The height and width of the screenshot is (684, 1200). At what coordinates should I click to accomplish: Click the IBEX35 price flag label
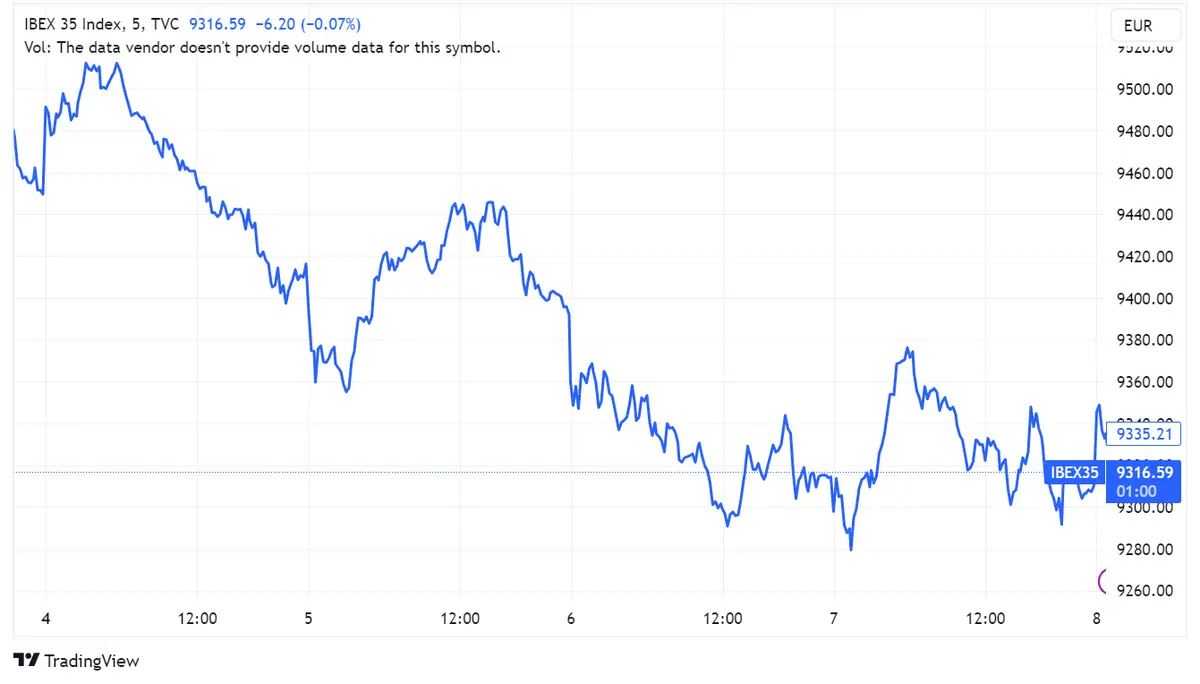1074,472
